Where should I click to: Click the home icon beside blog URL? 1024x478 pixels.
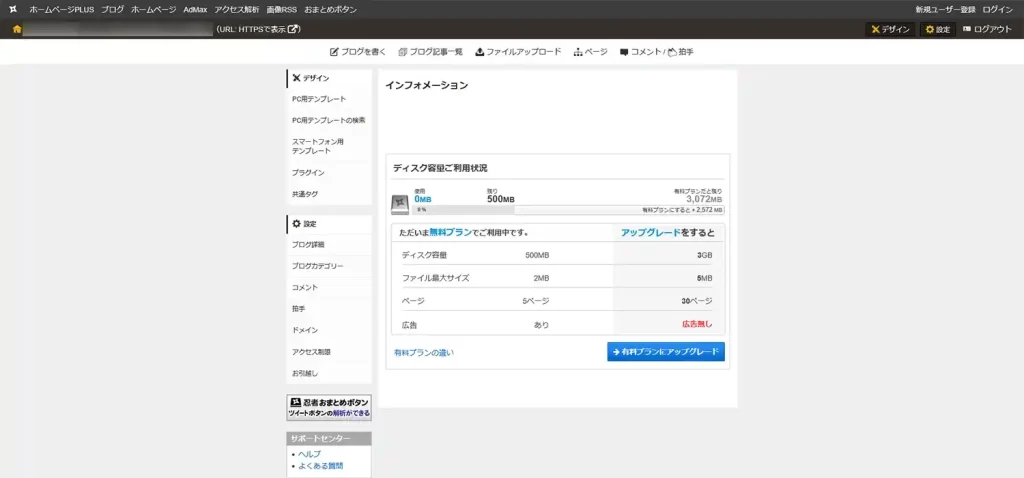(x=17, y=29)
